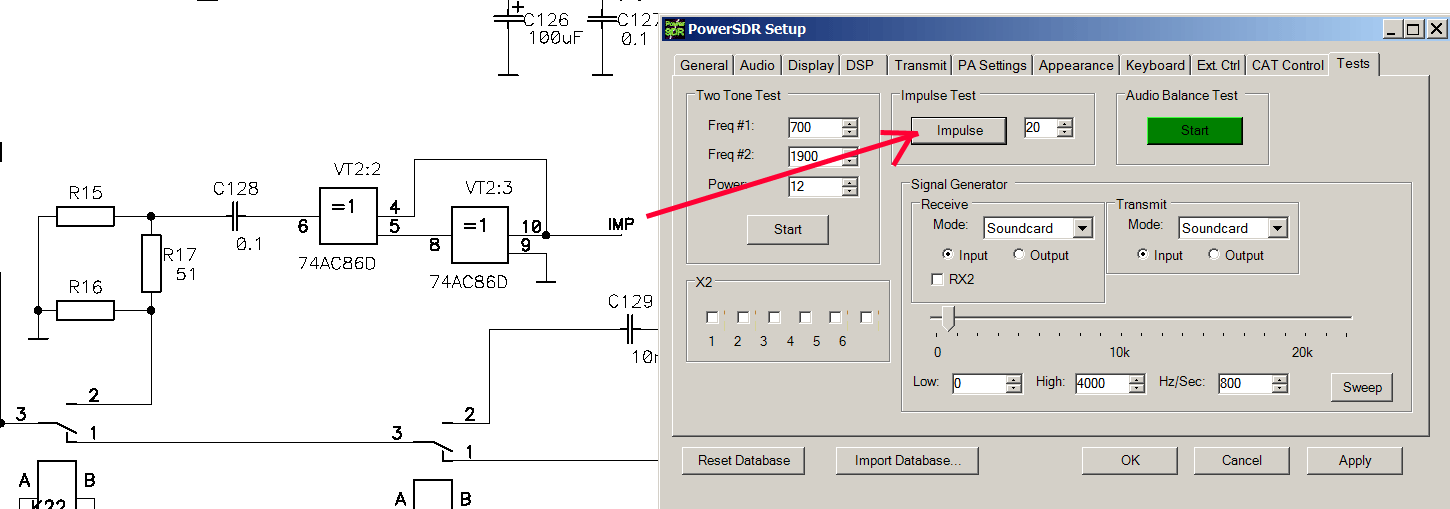This screenshot has height=509, width=1450.
Task: Switch to the DSP tab
Action: pos(859,65)
